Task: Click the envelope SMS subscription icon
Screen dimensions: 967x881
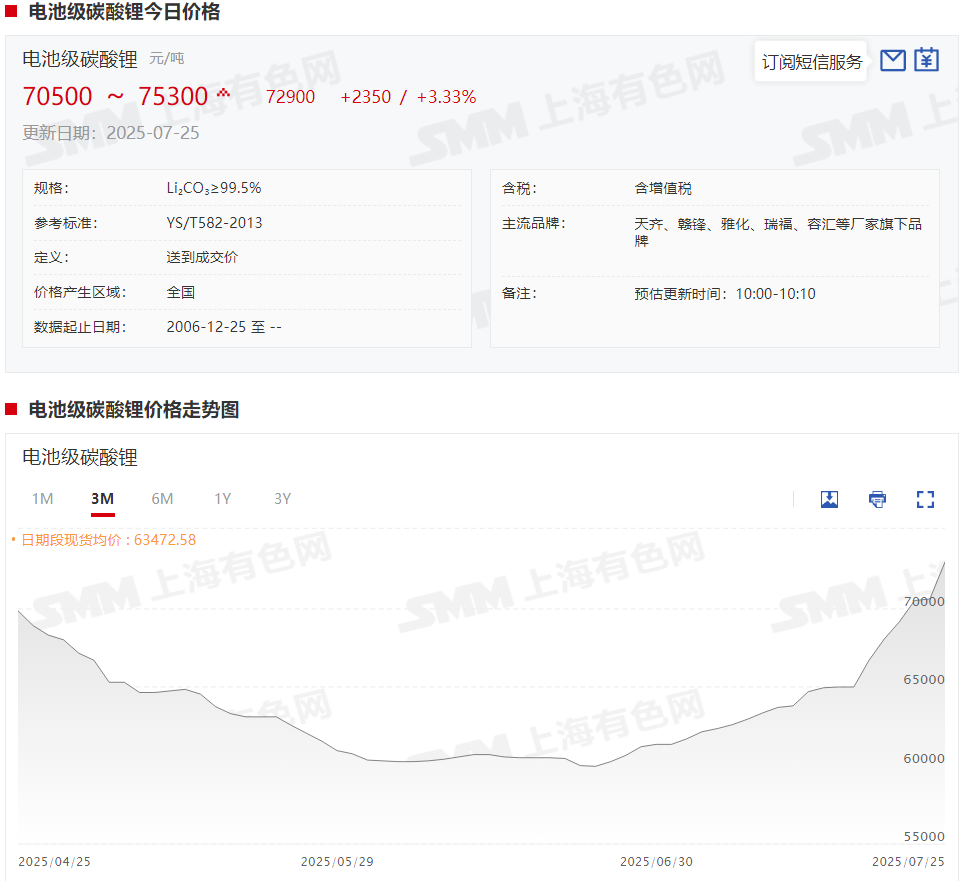Action: [x=893, y=61]
